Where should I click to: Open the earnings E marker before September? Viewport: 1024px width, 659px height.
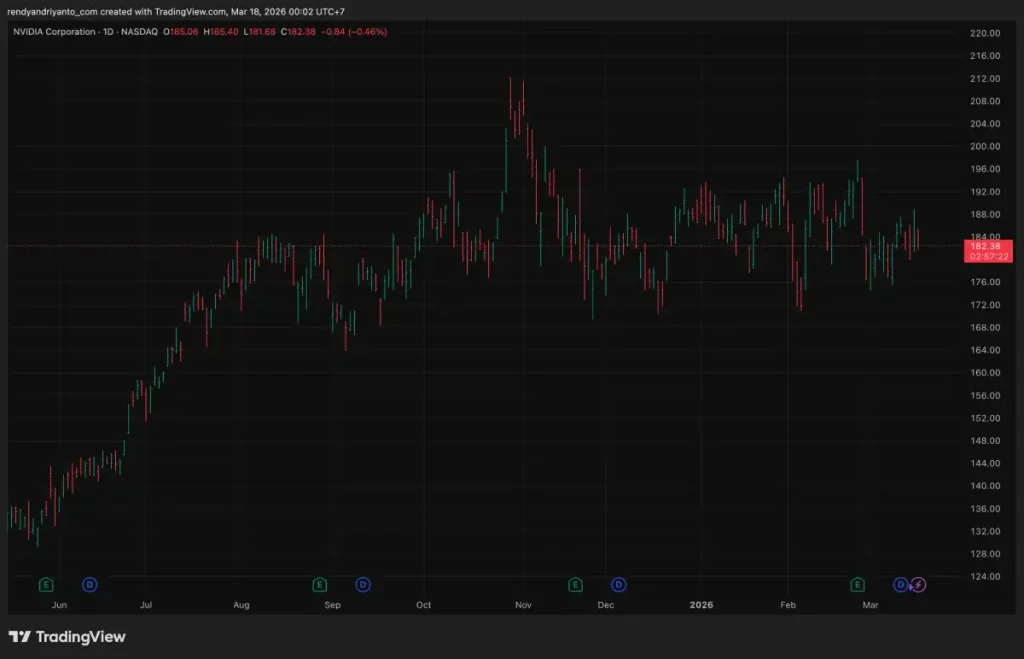point(319,584)
